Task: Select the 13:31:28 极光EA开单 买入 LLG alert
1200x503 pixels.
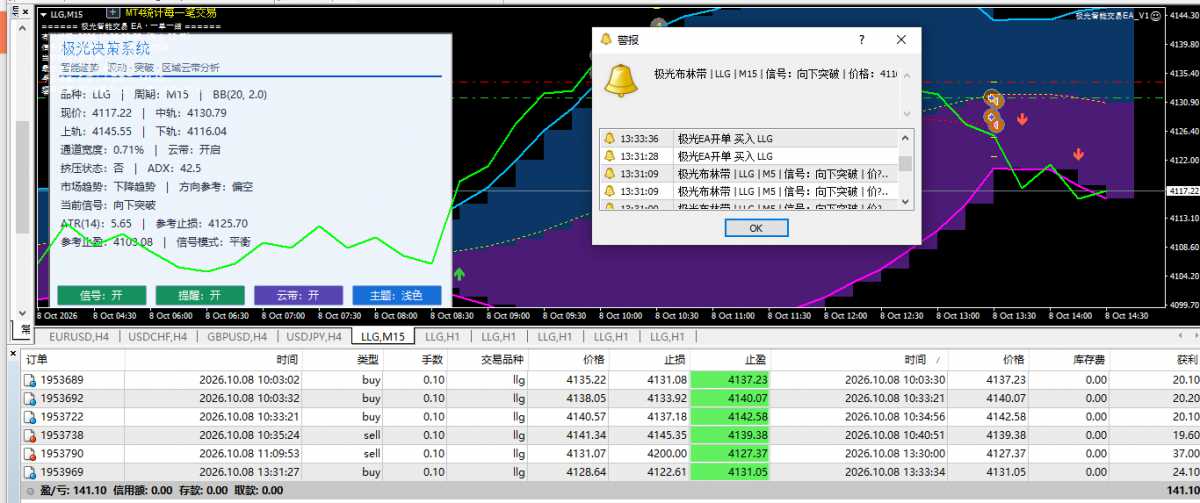Action: click(x=748, y=156)
